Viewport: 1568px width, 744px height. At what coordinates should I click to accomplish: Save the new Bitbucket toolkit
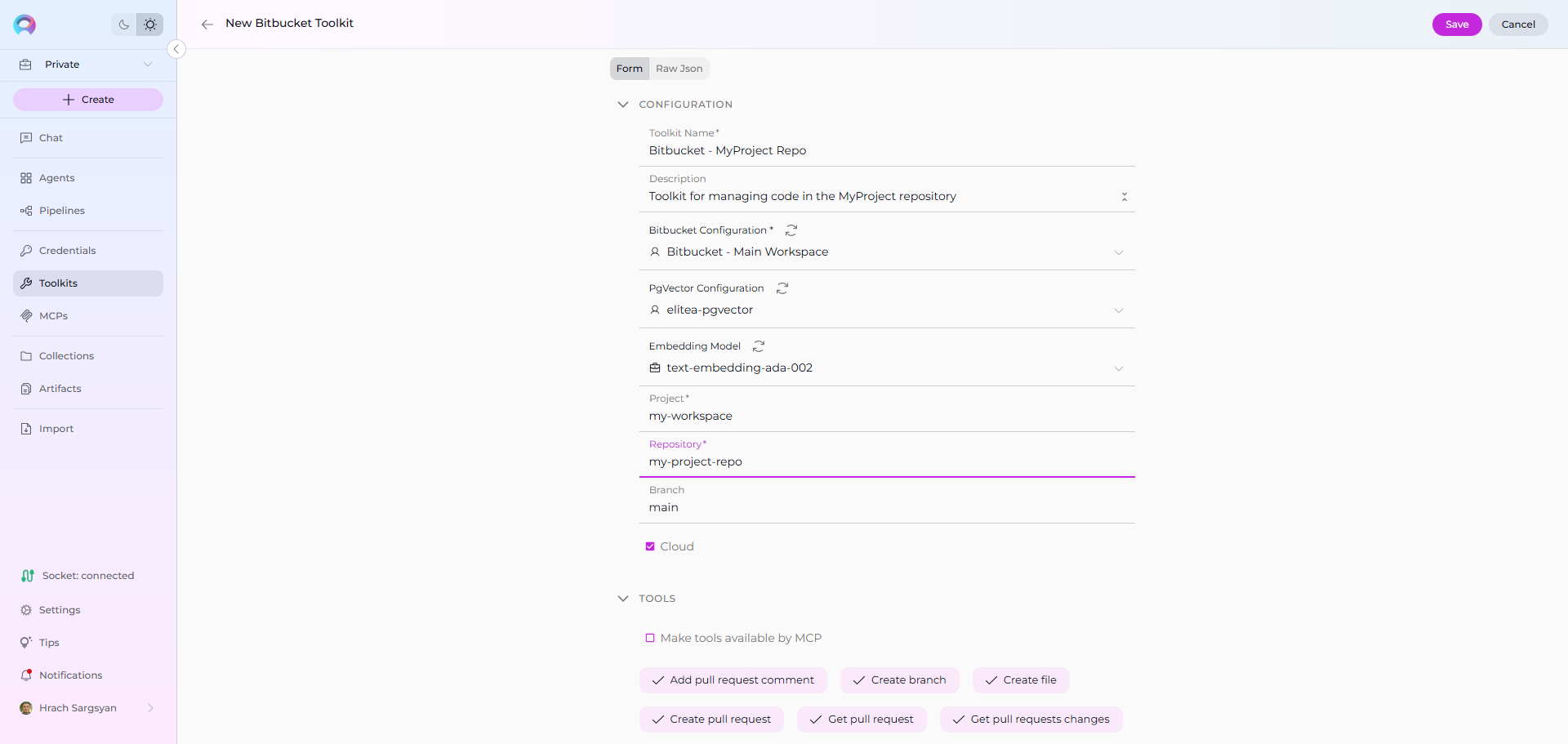[1456, 25]
